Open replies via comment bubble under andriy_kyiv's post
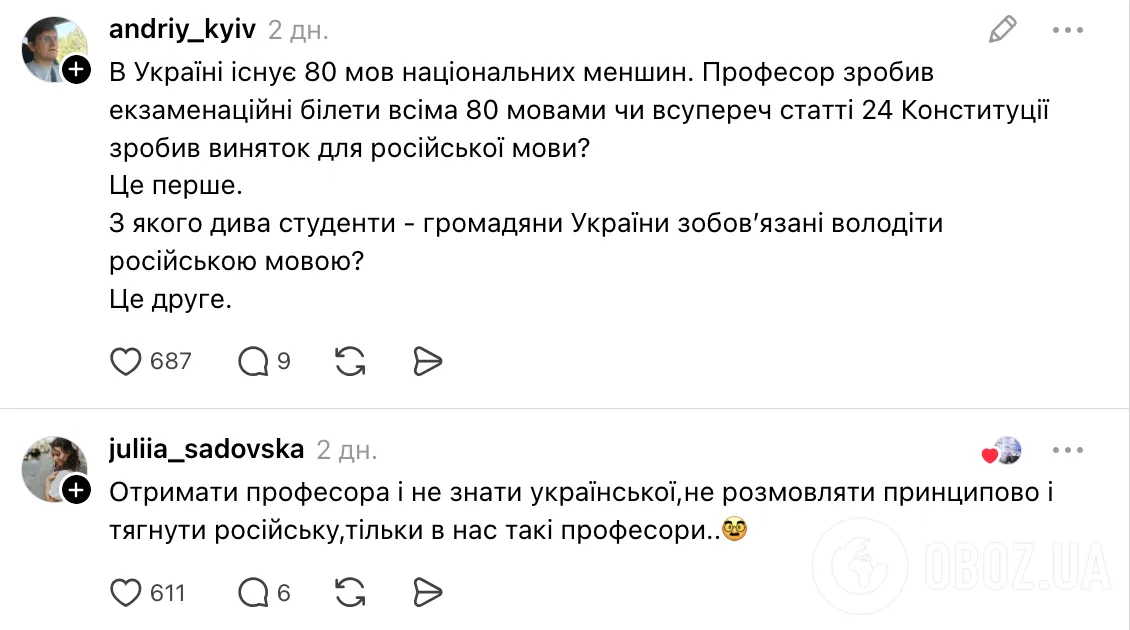The width and height of the screenshot is (1130, 630). tap(253, 361)
